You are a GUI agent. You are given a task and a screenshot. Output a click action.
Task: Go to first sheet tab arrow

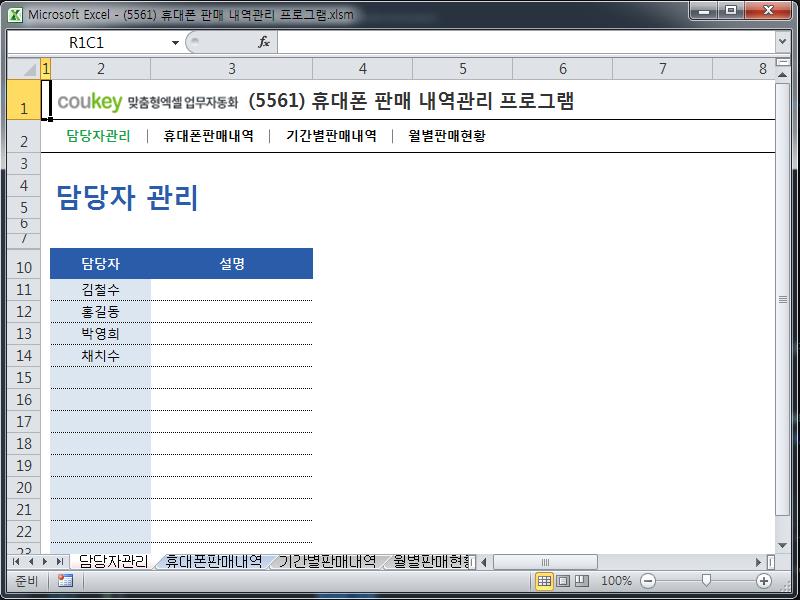16,562
